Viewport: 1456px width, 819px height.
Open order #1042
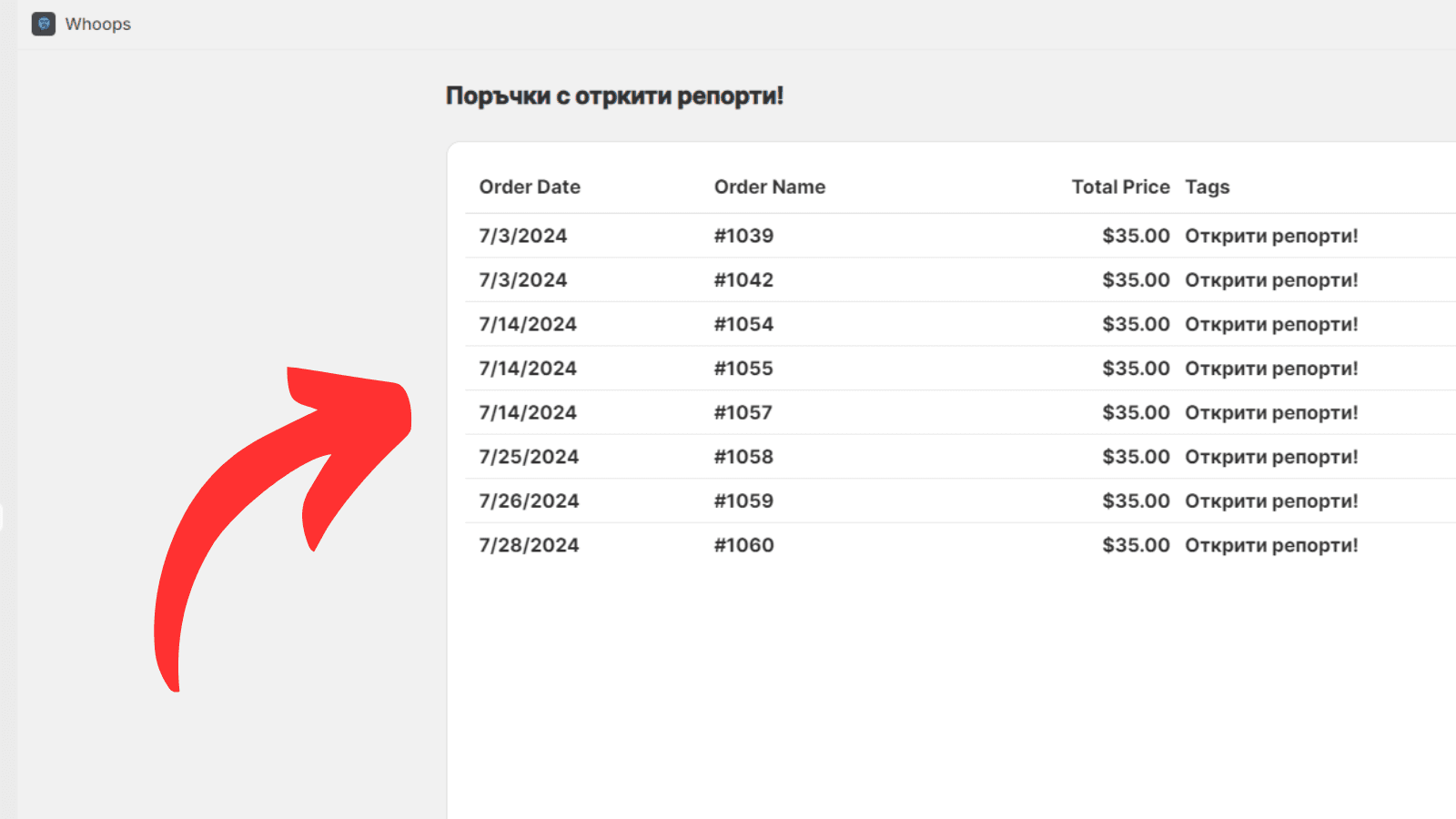[743, 280]
